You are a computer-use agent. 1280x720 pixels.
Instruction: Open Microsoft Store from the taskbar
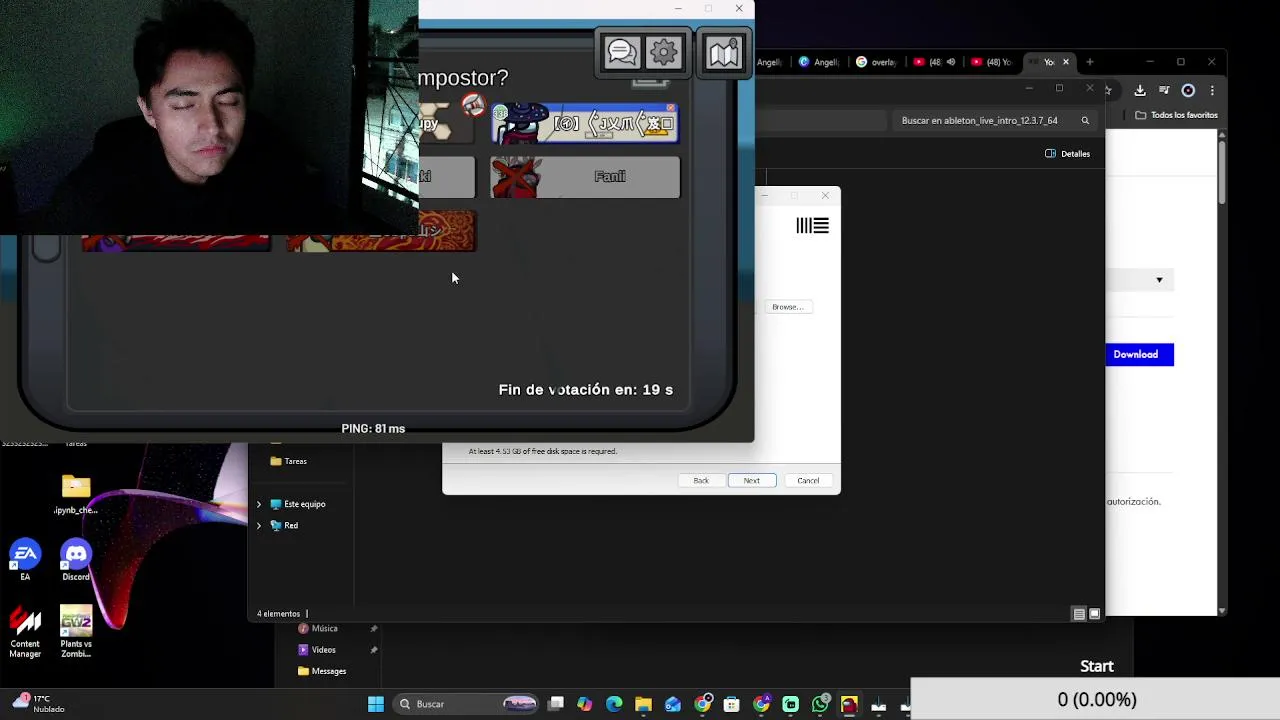pyautogui.click(x=732, y=704)
